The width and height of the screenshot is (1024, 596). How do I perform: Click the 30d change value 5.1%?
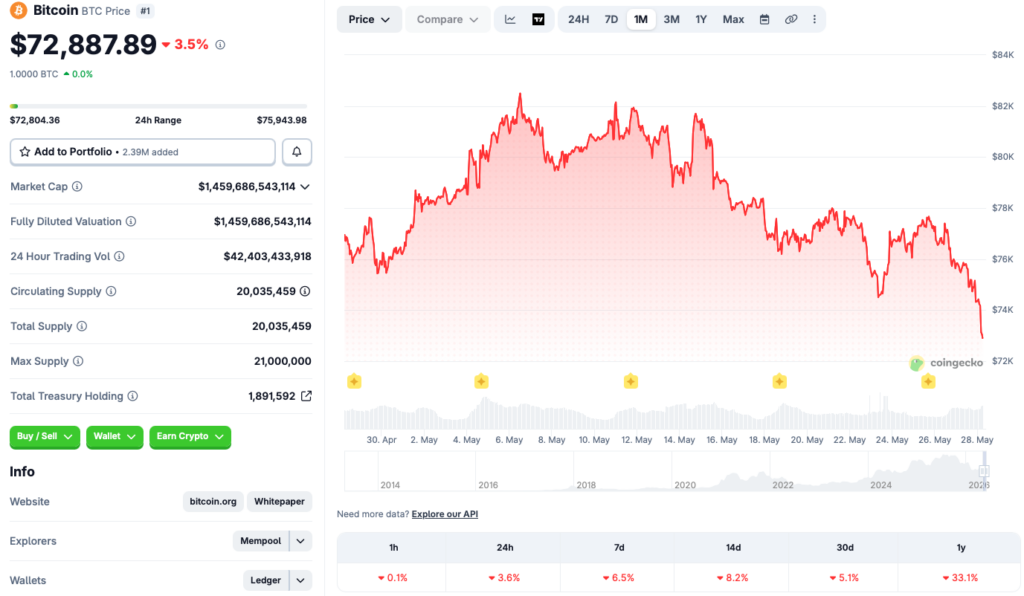pos(844,578)
